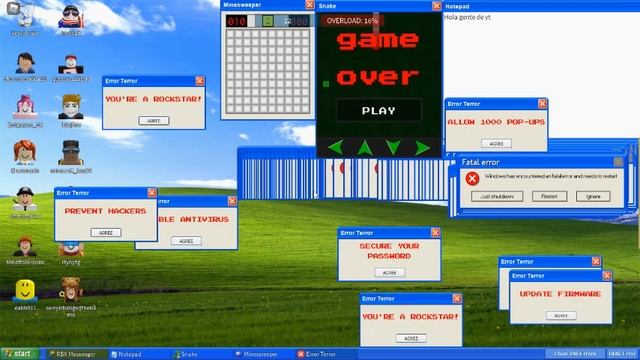640x360 pixels.
Task: Close the PREVENT HACKERS Error Terror window
Action: [x=152, y=192]
